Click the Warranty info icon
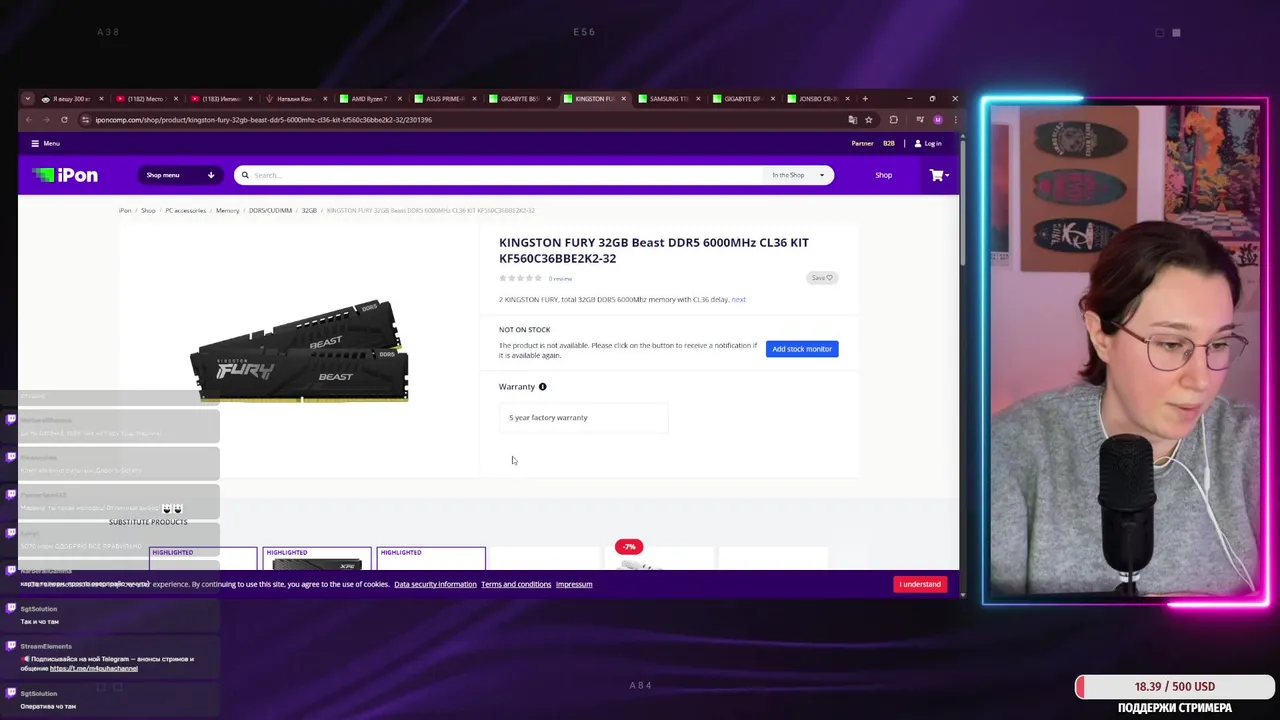This screenshot has width=1280, height=720. pyautogui.click(x=543, y=387)
